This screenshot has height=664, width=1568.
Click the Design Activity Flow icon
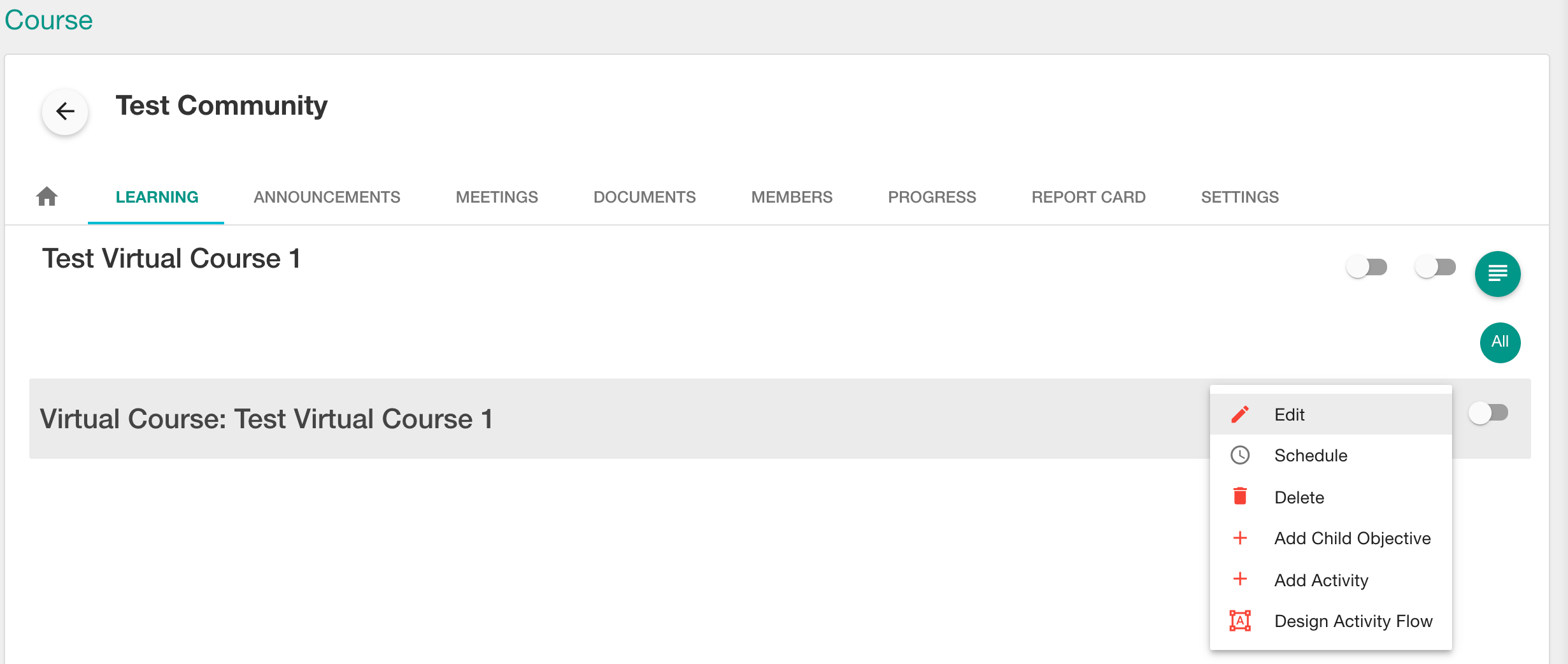pos(1240,621)
